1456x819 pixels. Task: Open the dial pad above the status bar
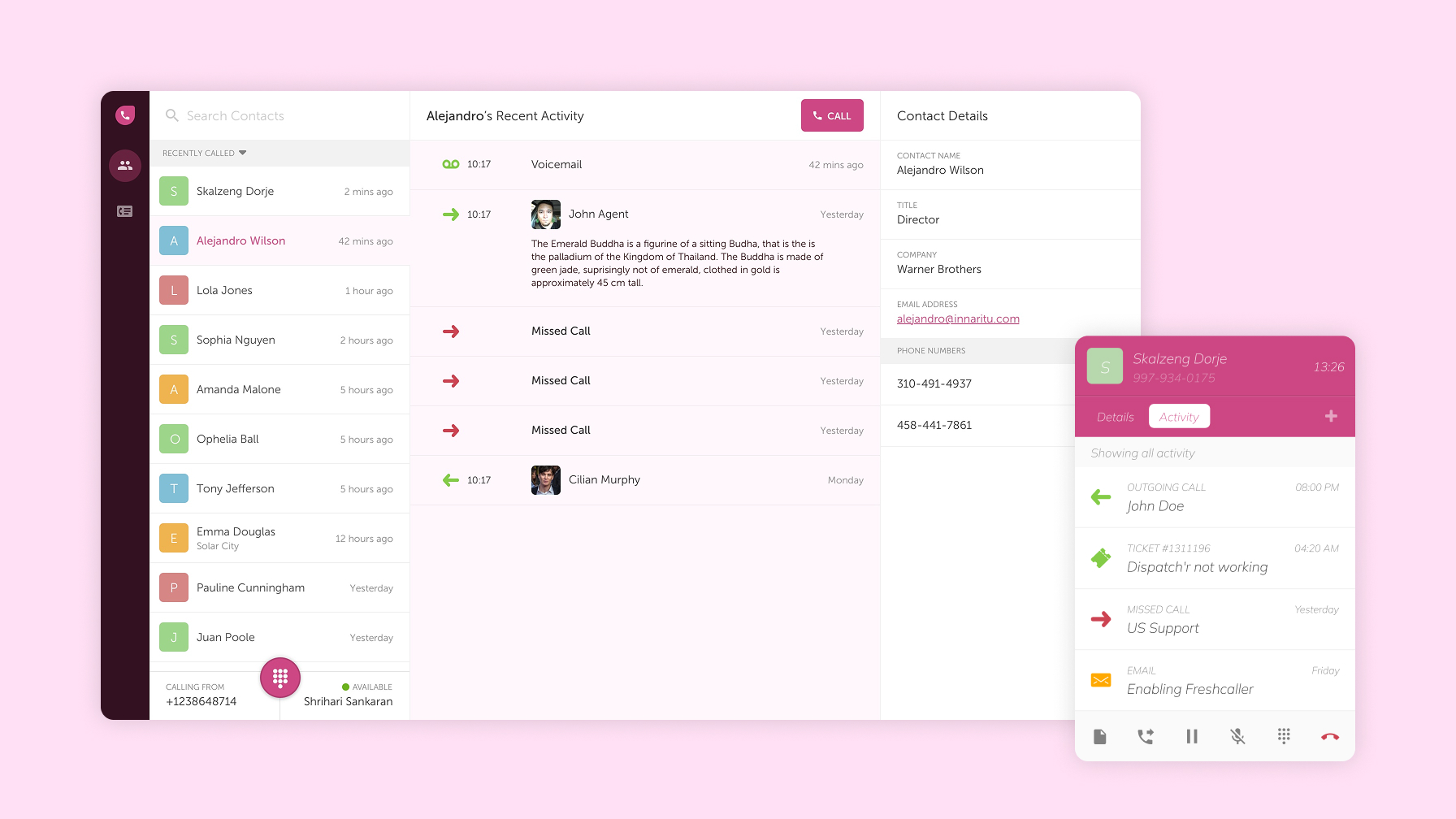tap(280, 677)
